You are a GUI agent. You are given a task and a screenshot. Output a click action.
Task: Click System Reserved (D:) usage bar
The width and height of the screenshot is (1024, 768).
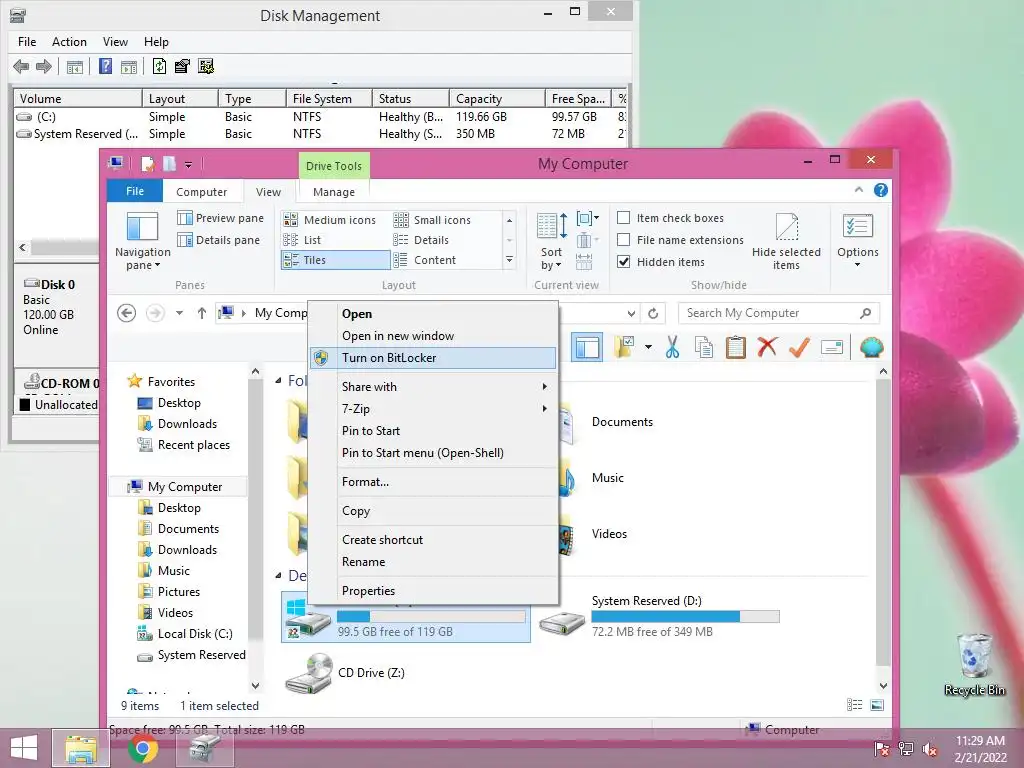685,616
